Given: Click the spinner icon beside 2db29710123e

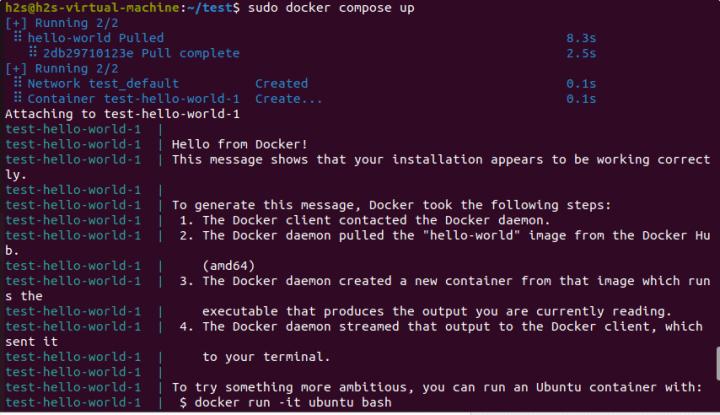Looking at the screenshot, I should point(33,53).
